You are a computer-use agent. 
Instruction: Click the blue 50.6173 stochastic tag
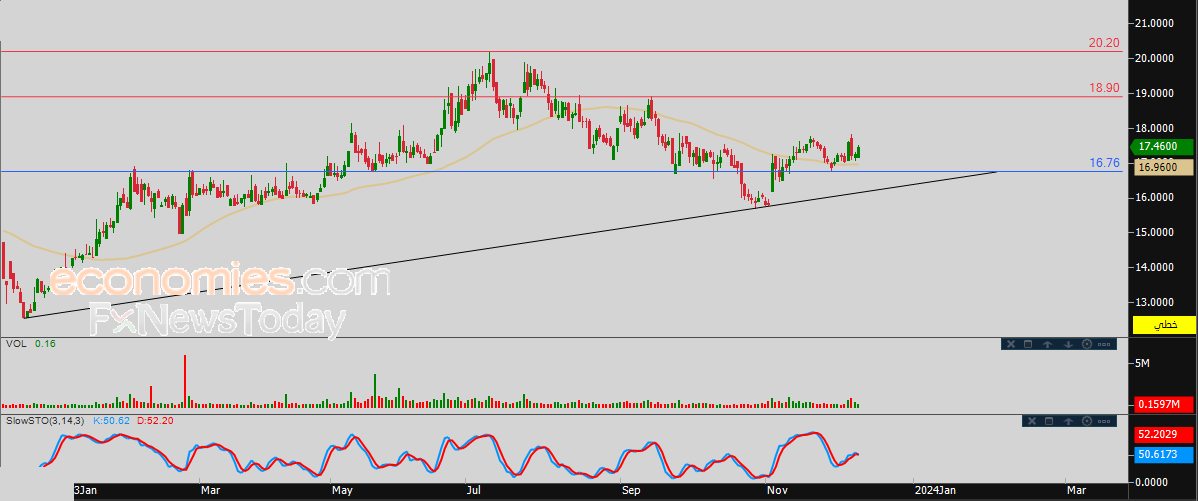pos(1164,454)
